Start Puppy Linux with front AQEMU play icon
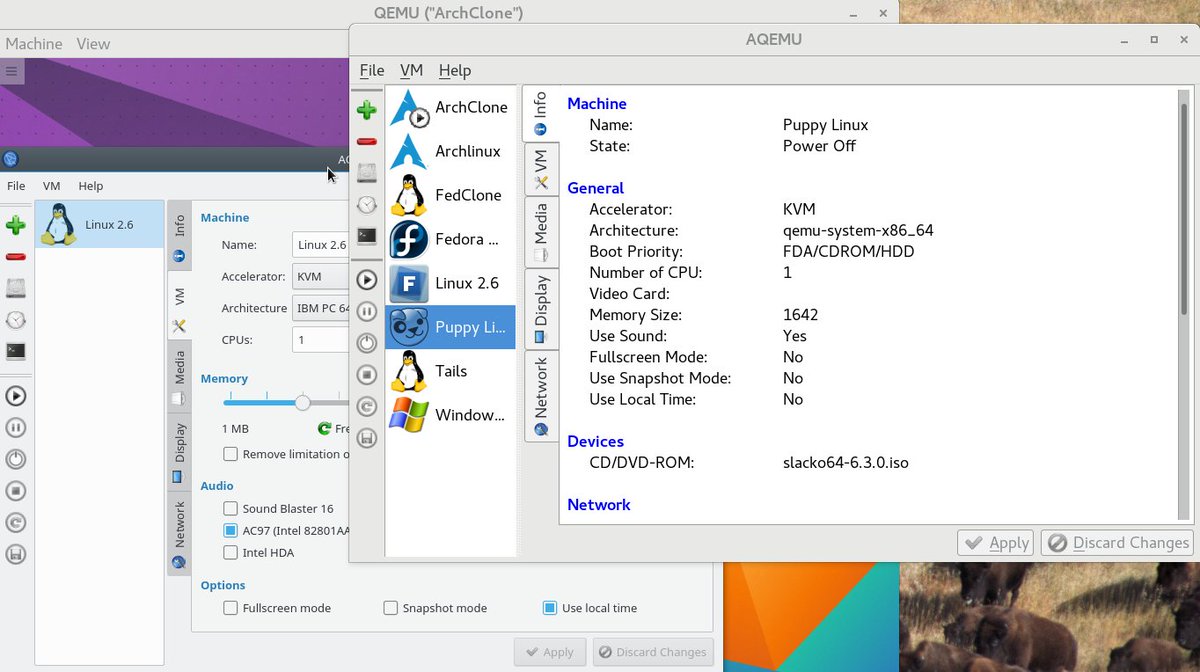Viewport: 1200px width, 672px height. click(367, 280)
